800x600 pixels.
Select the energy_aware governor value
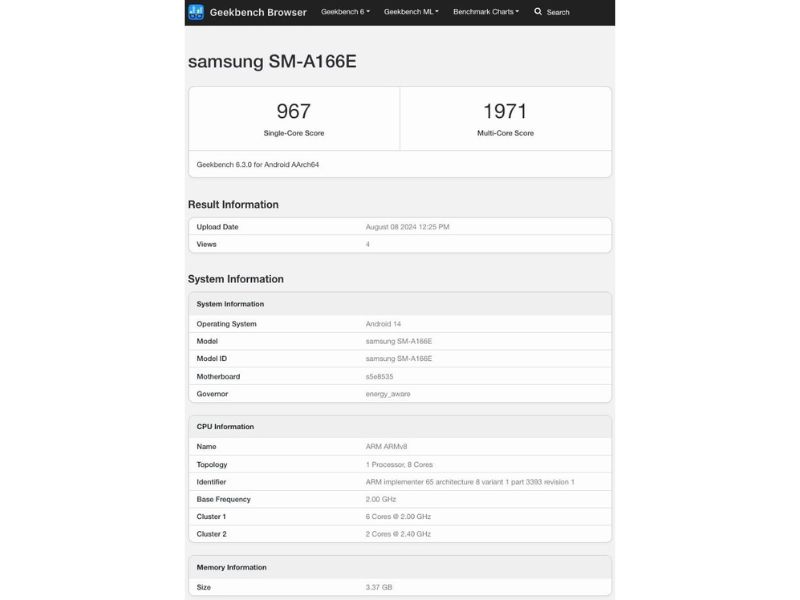click(x=388, y=394)
